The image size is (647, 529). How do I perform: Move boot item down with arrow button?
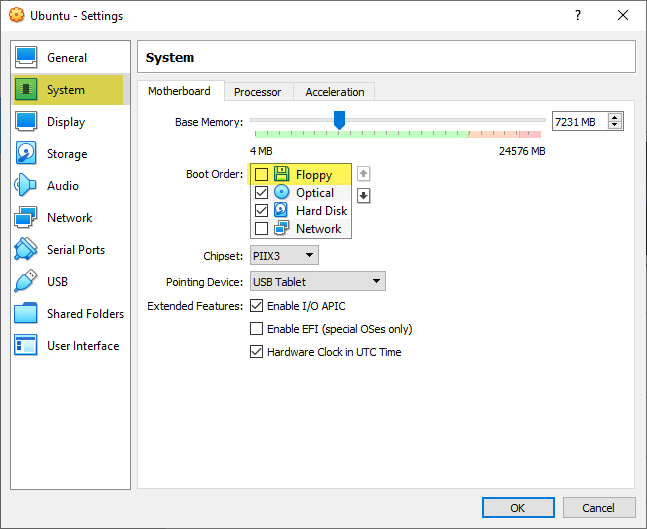coord(364,196)
